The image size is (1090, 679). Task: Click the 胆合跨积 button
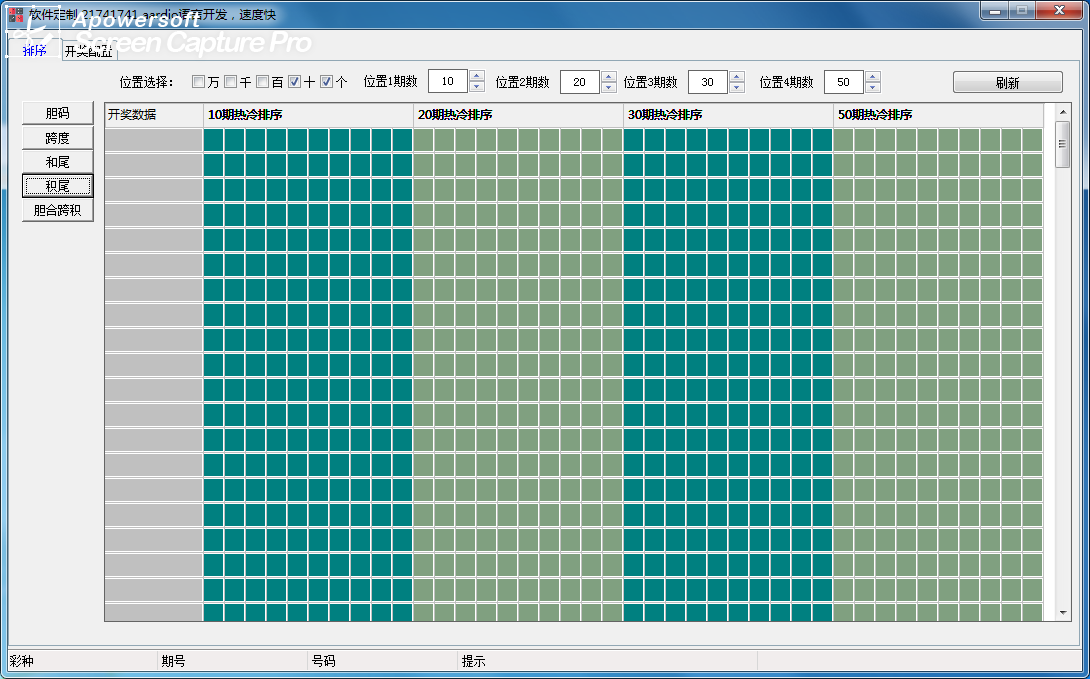point(57,210)
